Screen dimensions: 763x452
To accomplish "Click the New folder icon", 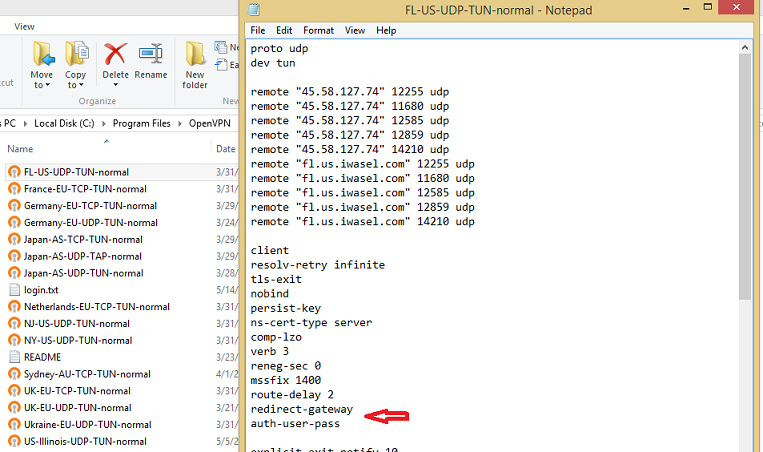I will pyautogui.click(x=194, y=54).
